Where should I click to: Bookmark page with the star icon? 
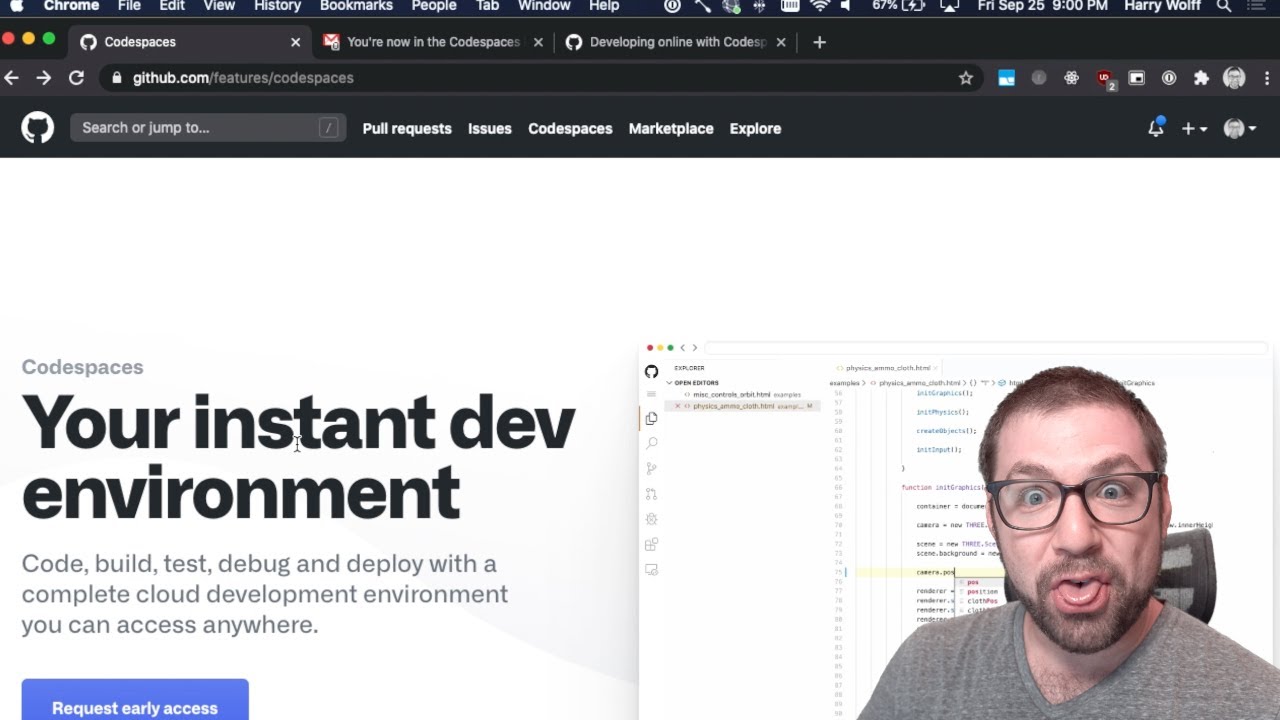(x=965, y=78)
